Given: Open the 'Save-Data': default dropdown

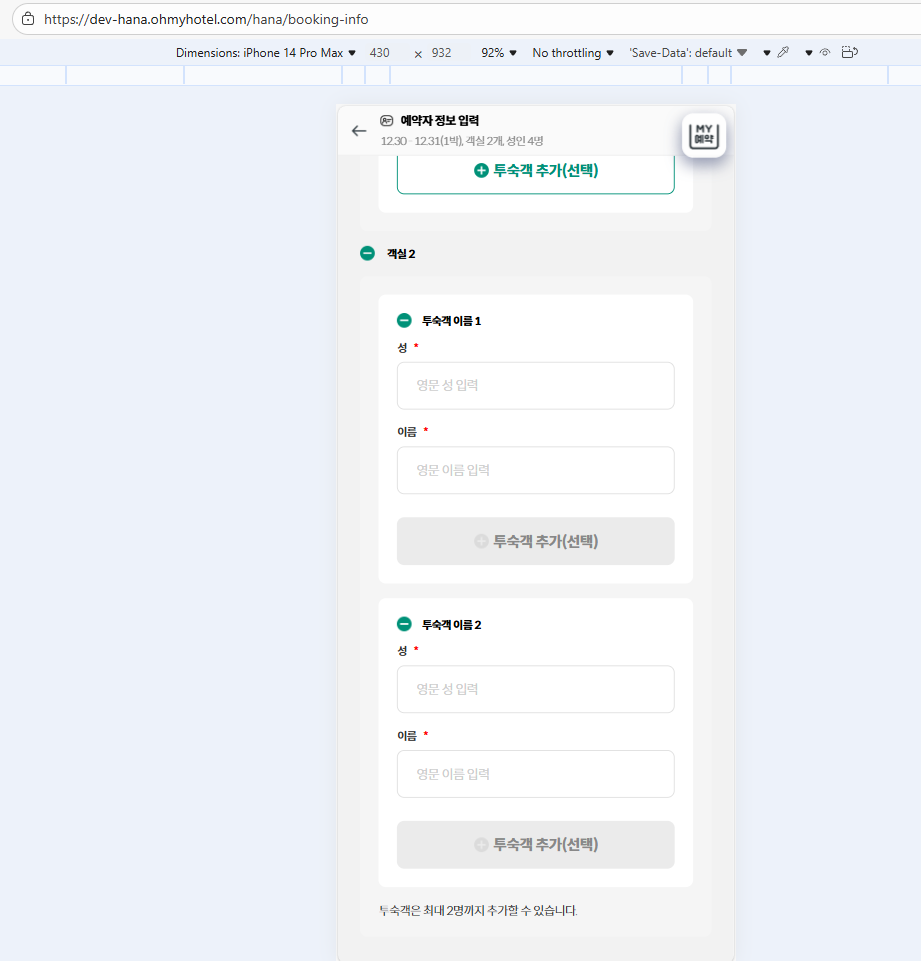Looking at the screenshot, I should (688, 53).
